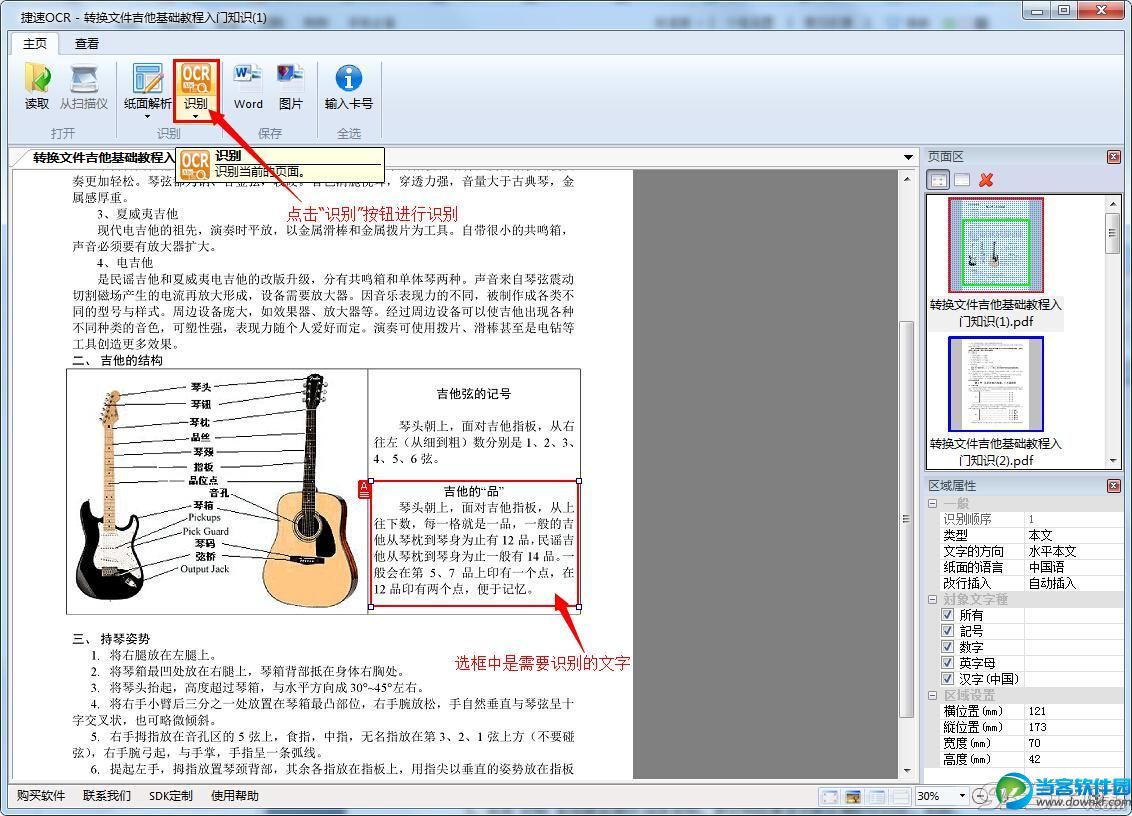Viewport: 1132px width, 816px height.
Task: Select the 主页 ribbon tab
Action: pyautogui.click(x=35, y=44)
